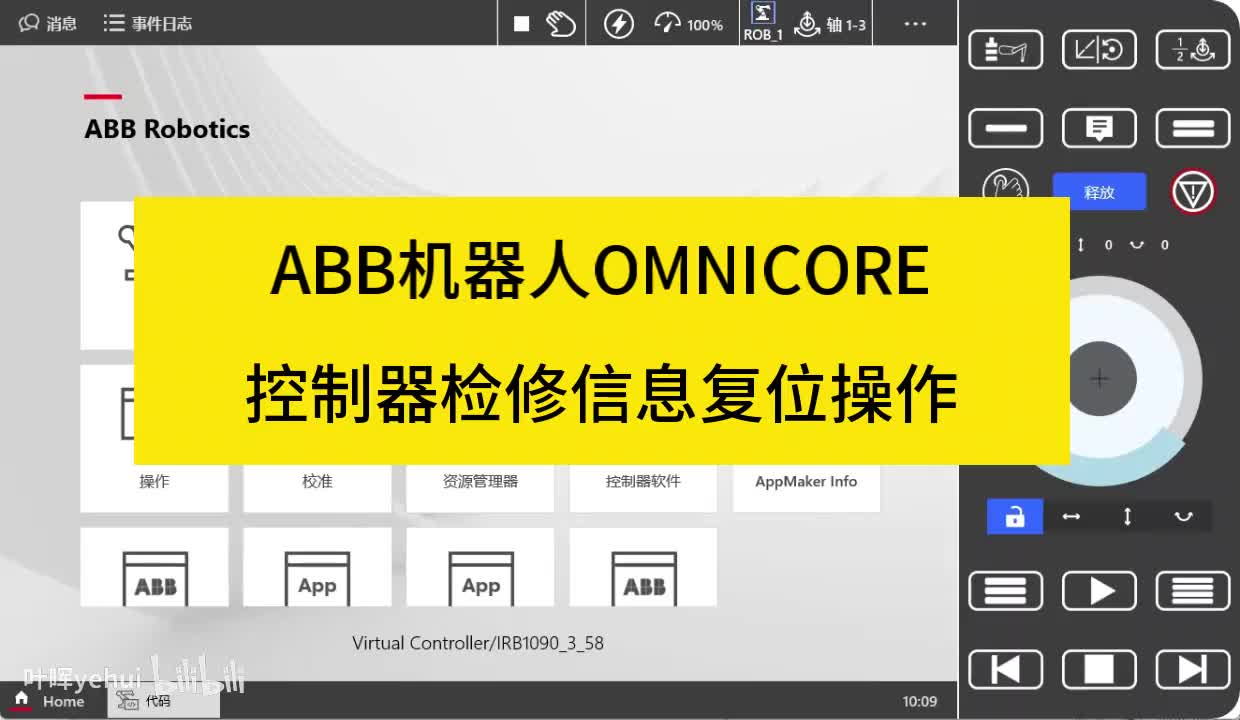The height and width of the screenshot is (720, 1240).
Task: Open the 100% speed setting
Action: [x=689, y=24]
